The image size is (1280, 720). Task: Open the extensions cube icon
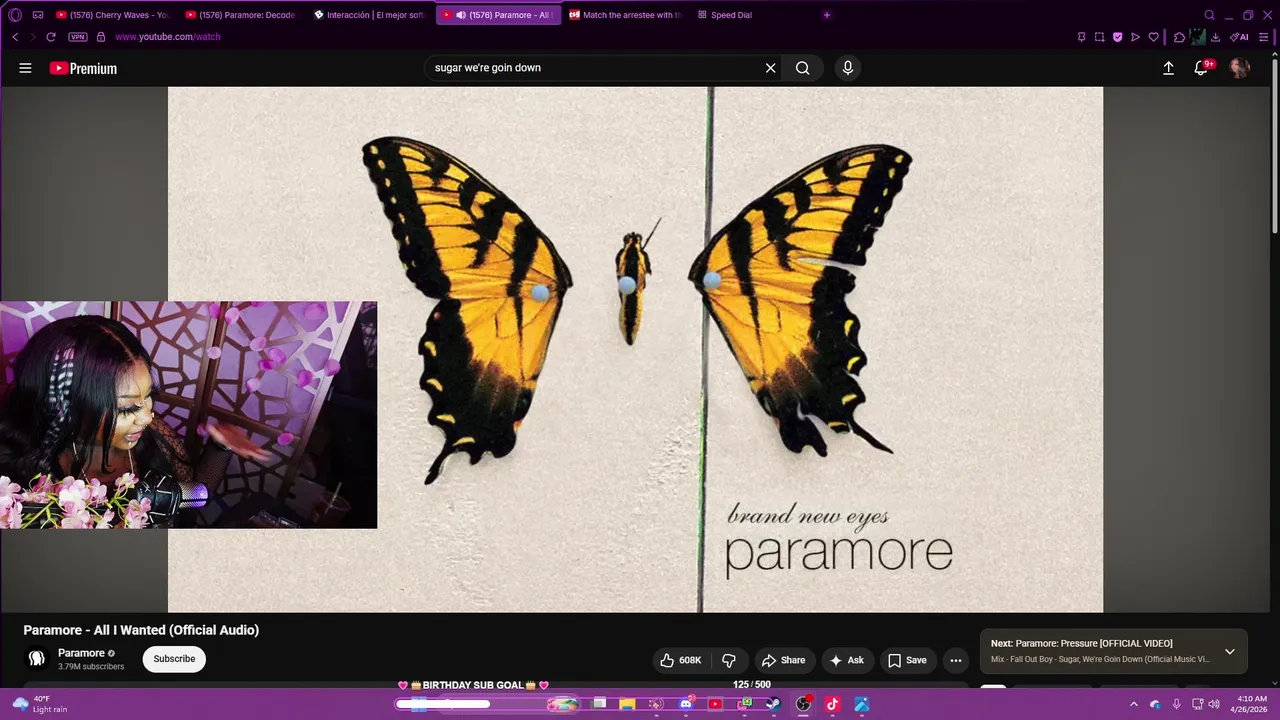coord(1179,37)
